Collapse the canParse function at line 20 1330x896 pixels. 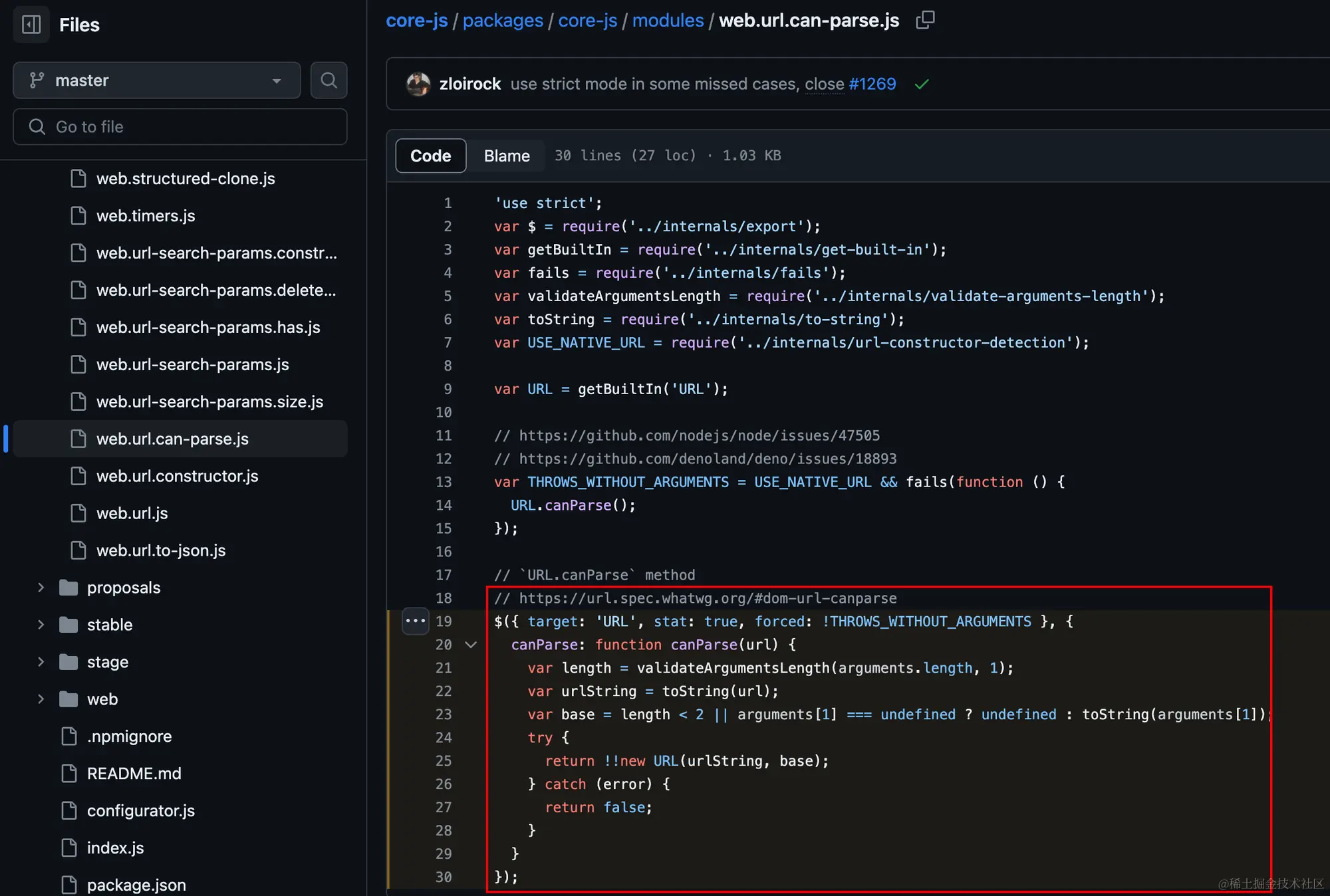click(471, 645)
